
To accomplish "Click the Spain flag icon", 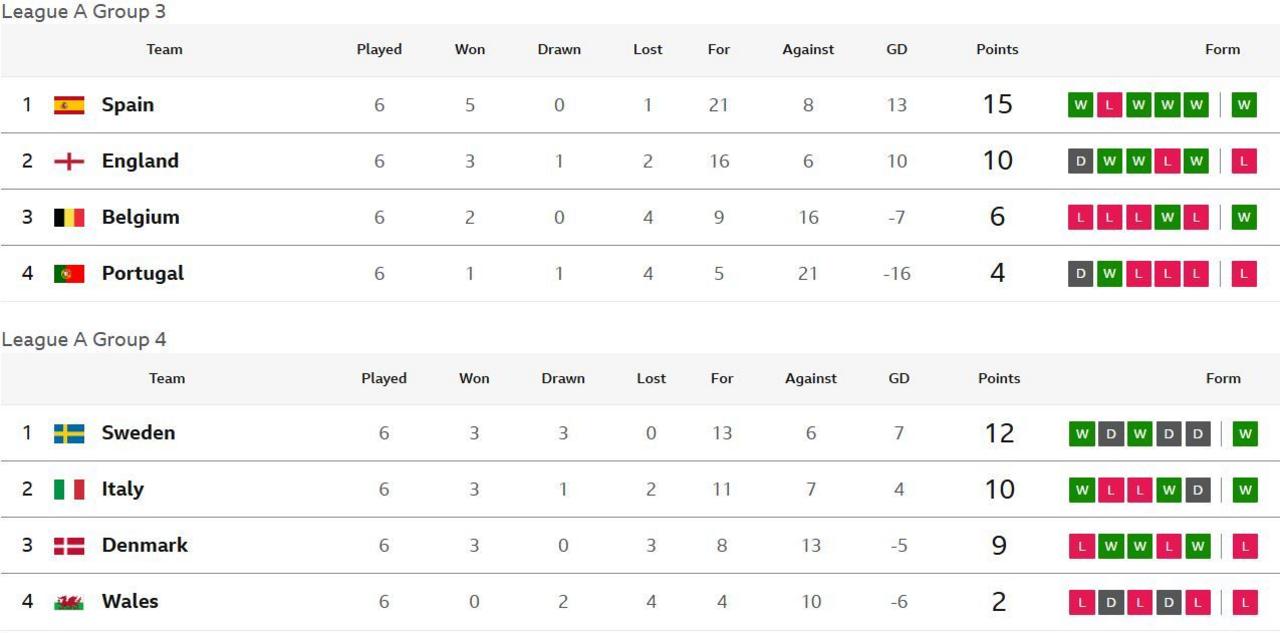I will coord(69,105).
